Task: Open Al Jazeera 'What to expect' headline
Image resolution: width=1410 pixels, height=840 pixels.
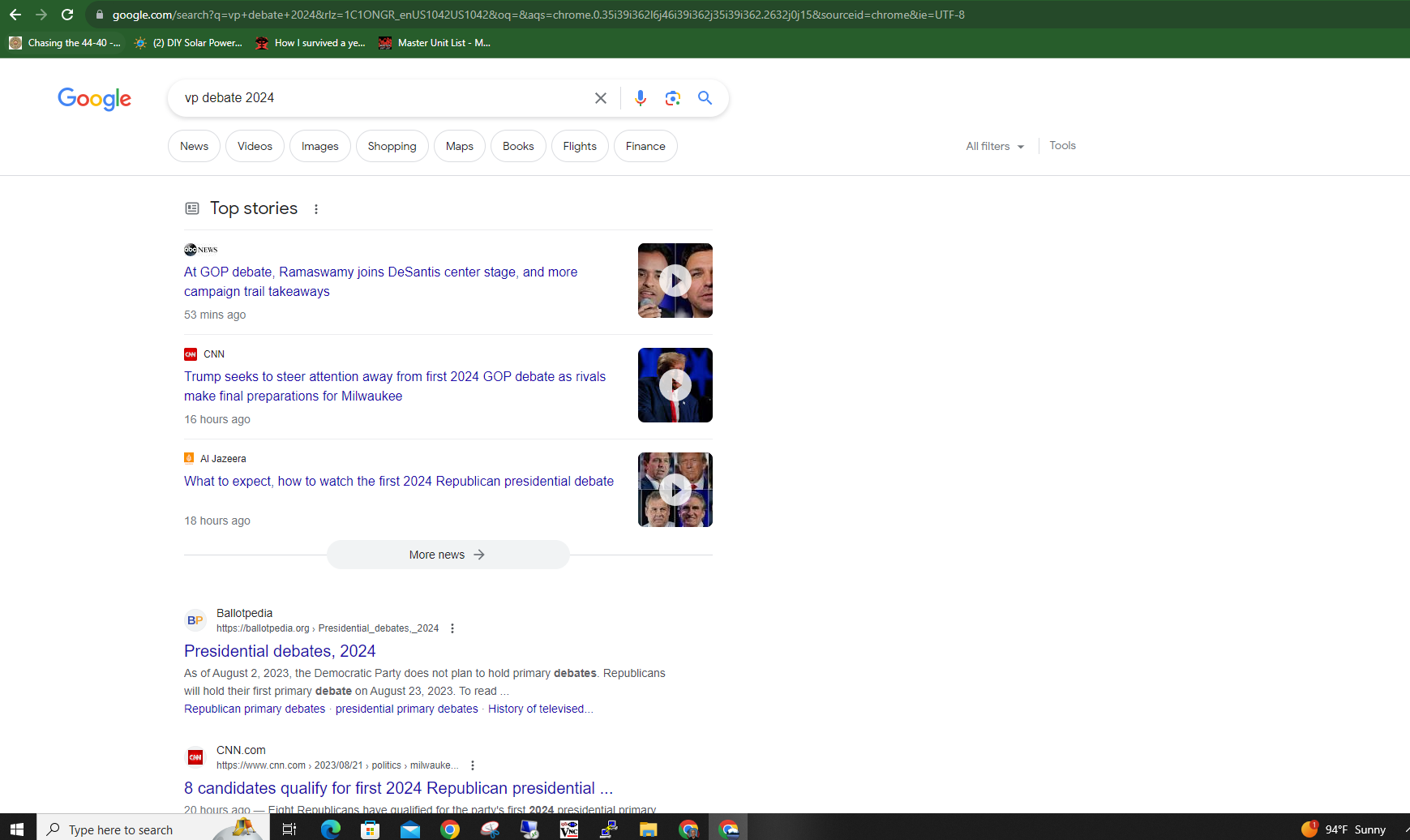Action: [x=399, y=481]
